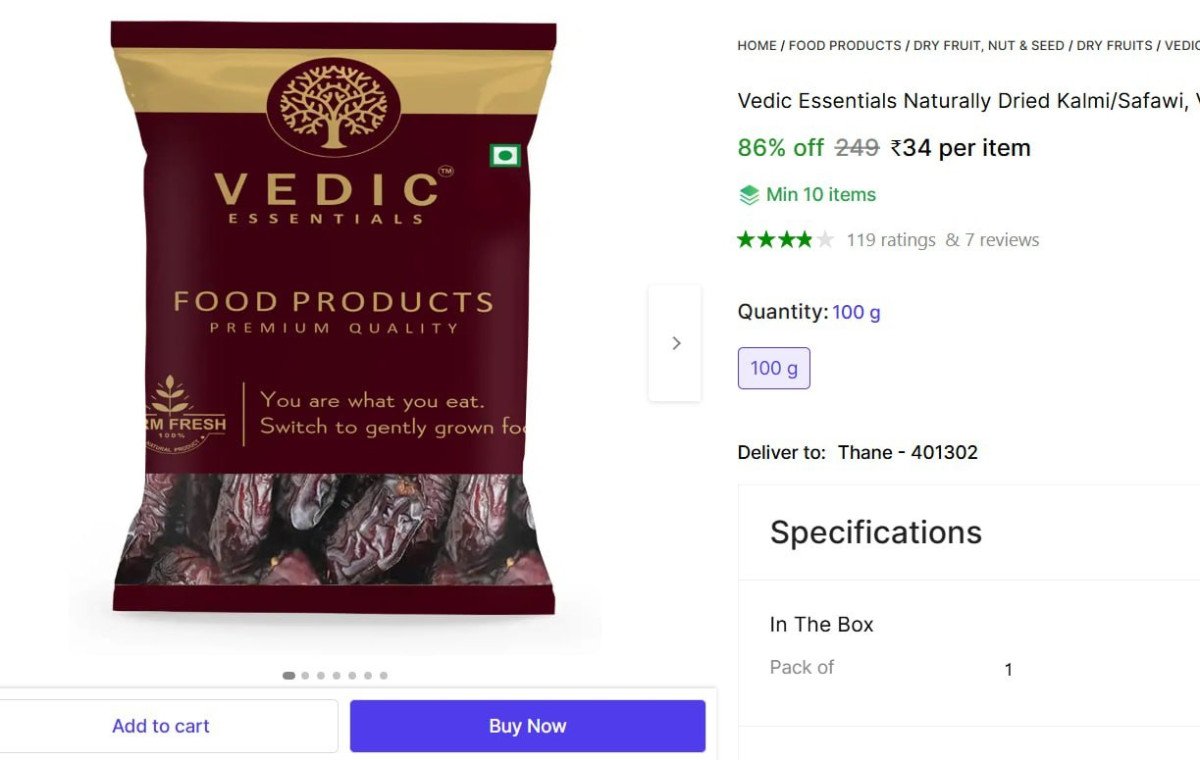Click the third dot under the product image
The height and width of the screenshot is (760, 1200).
[320, 675]
